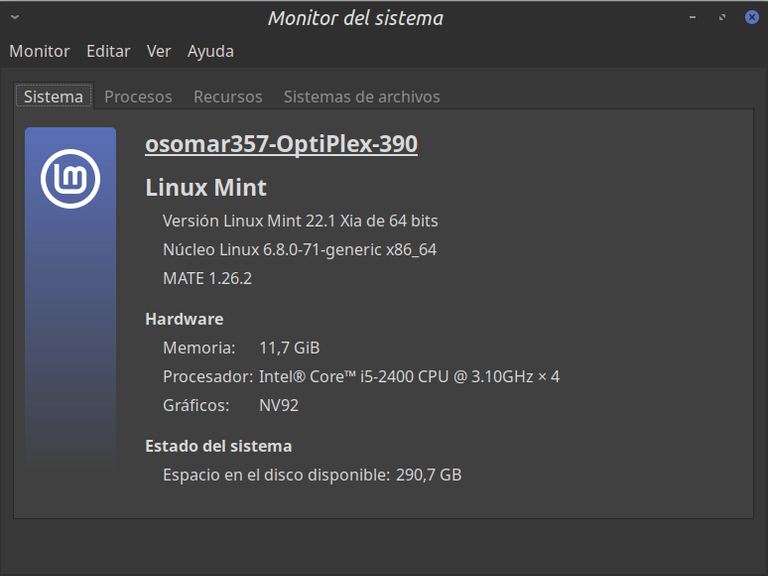Click the Núcleo Linux kernel line

(300, 250)
